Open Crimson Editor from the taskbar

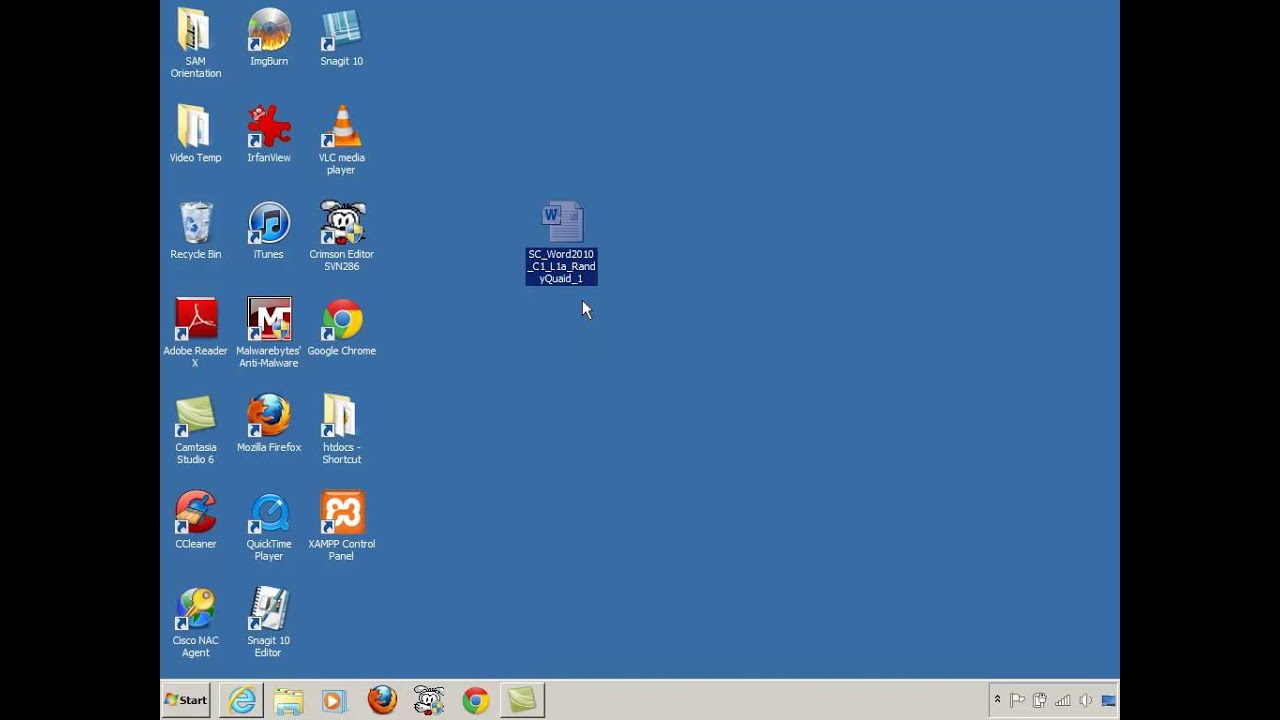(429, 700)
